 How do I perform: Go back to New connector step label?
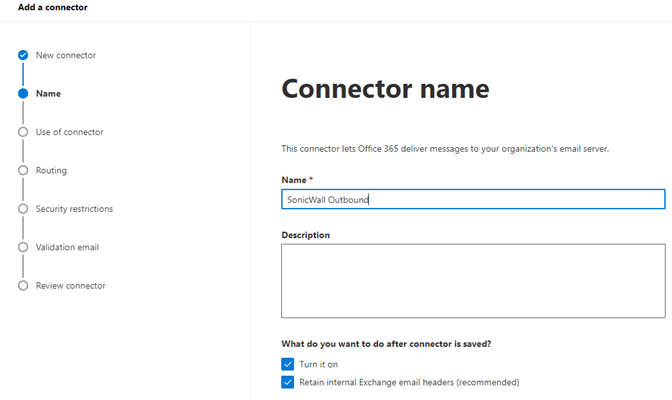pyautogui.click(x=66, y=55)
